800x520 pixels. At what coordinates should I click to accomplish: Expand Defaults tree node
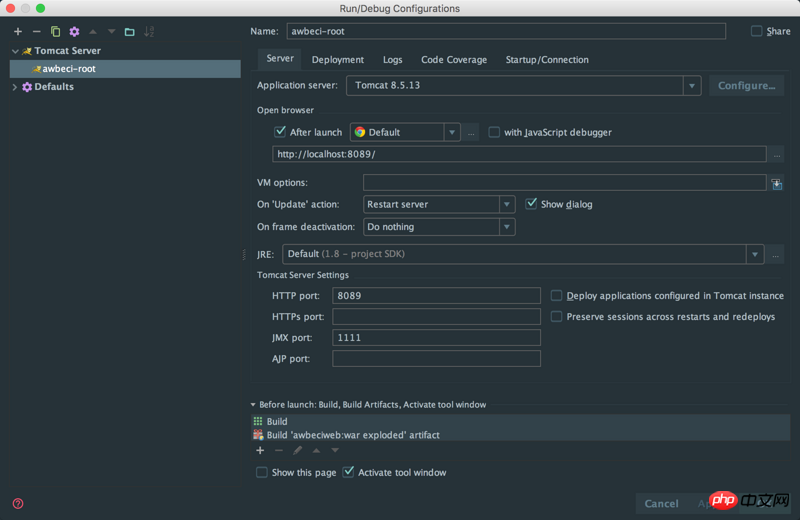[x=15, y=87]
